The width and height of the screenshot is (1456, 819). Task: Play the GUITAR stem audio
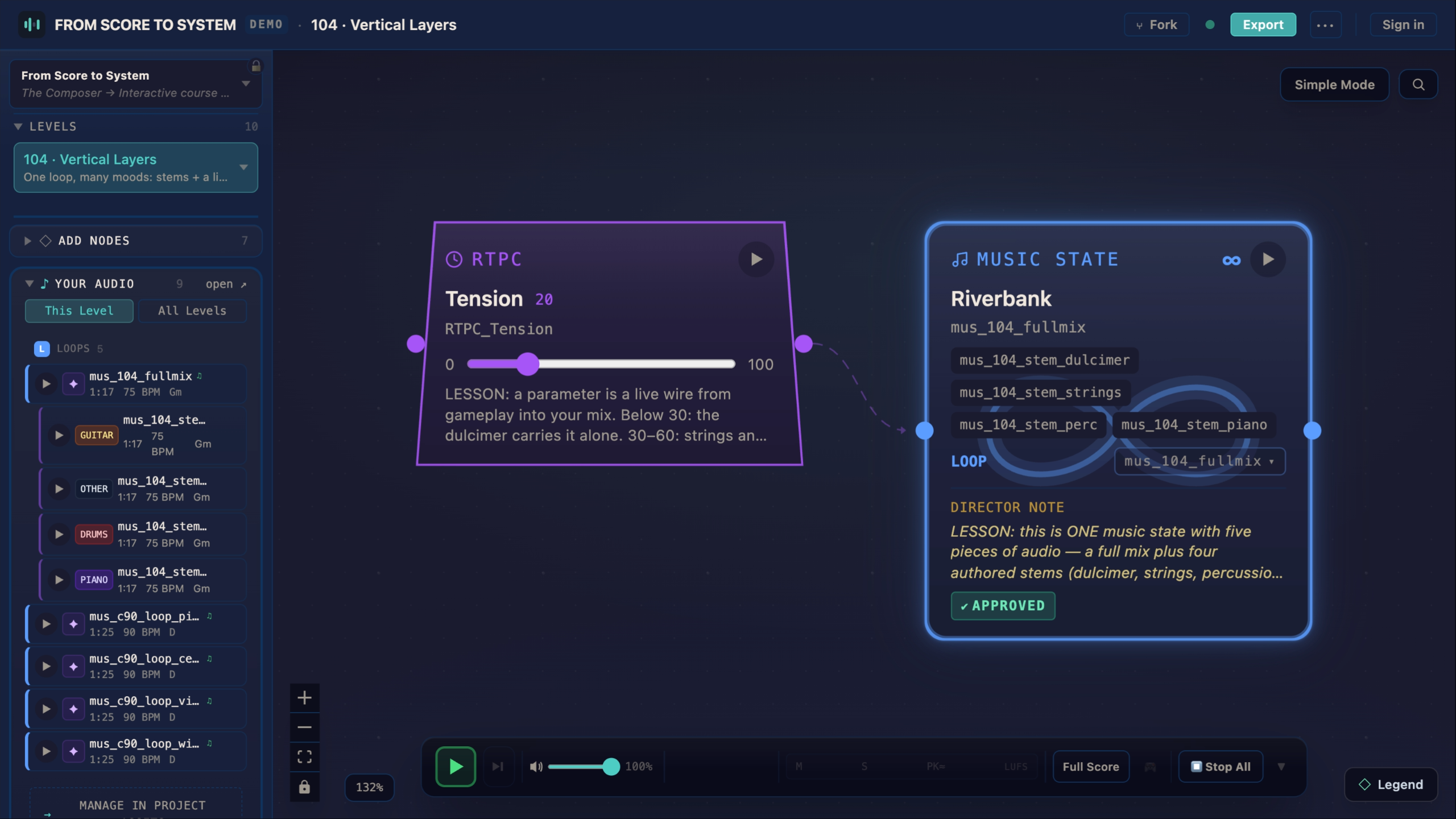(x=59, y=435)
